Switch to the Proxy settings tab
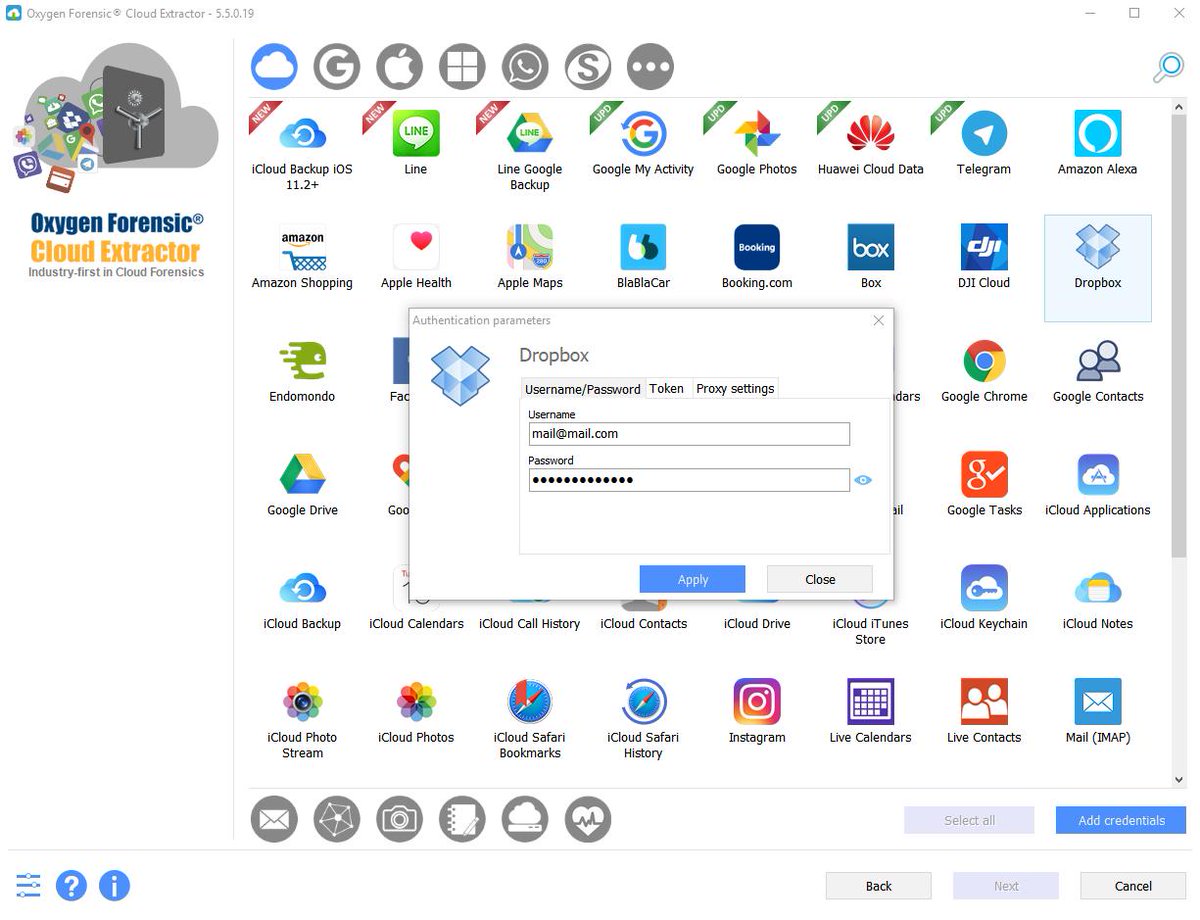Screen dimensions: 1200x920 click(735, 388)
